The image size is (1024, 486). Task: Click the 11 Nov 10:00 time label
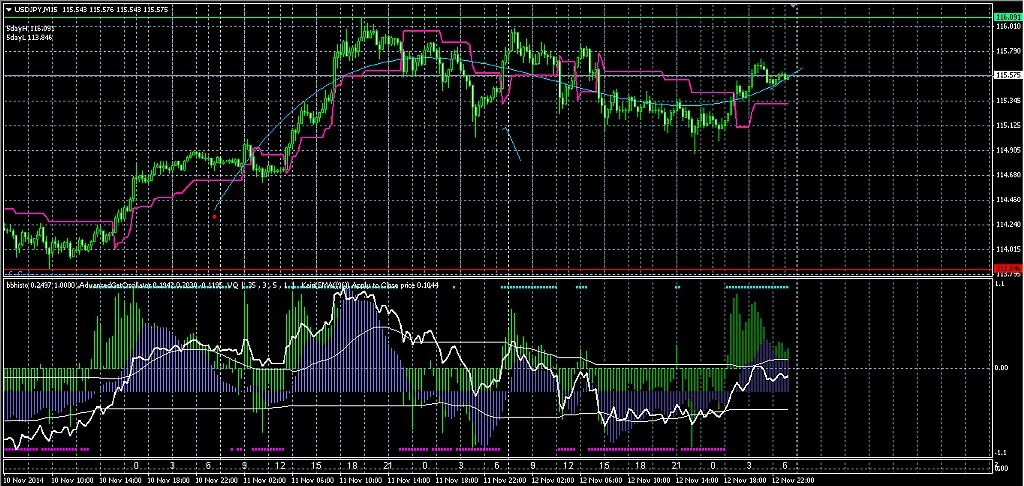point(360,478)
